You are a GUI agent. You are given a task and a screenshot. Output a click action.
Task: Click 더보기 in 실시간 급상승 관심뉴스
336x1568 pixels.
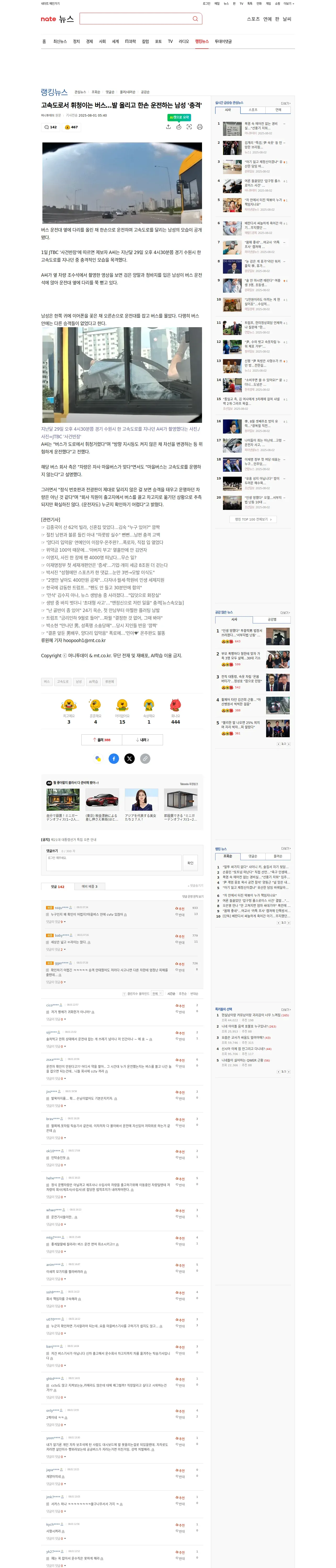(285, 103)
